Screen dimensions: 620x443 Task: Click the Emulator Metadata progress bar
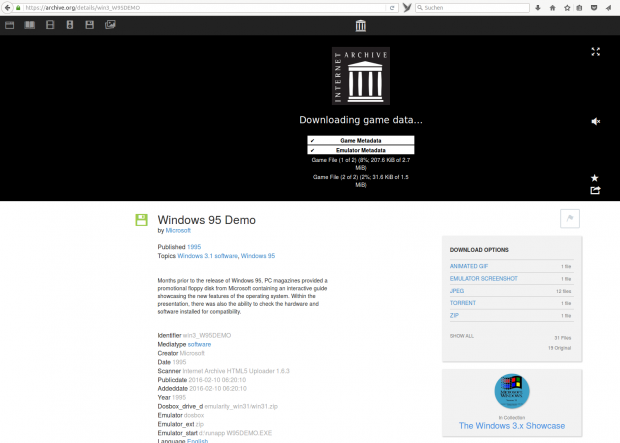pyautogui.click(x=361, y=150)
